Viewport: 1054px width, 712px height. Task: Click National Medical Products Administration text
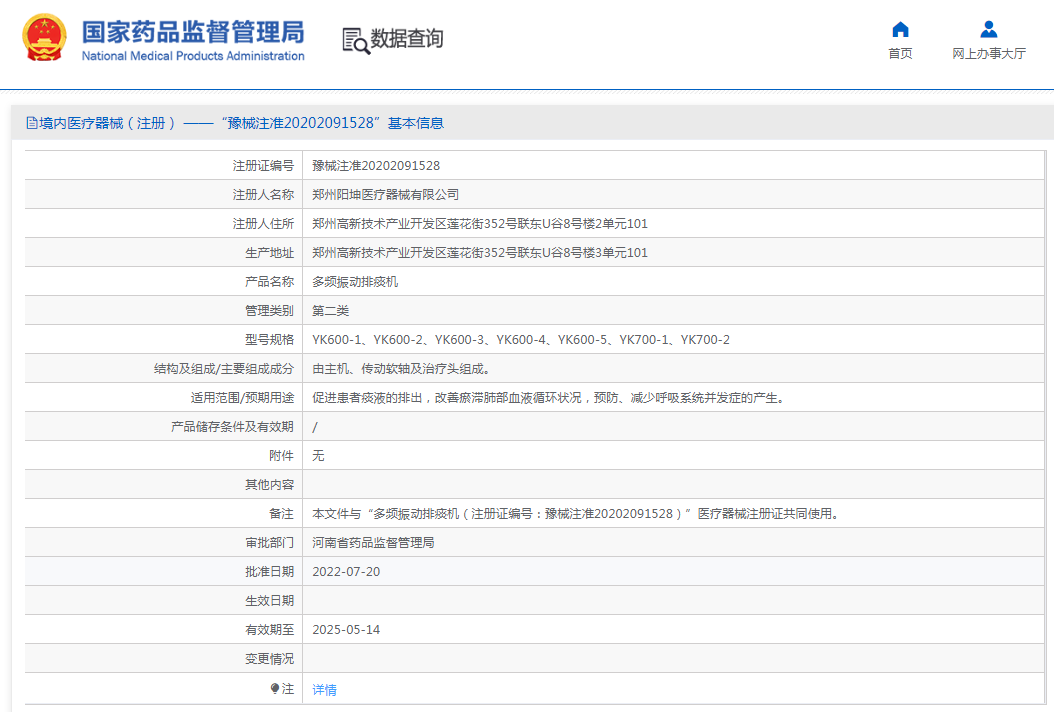[x=193, y=56]
